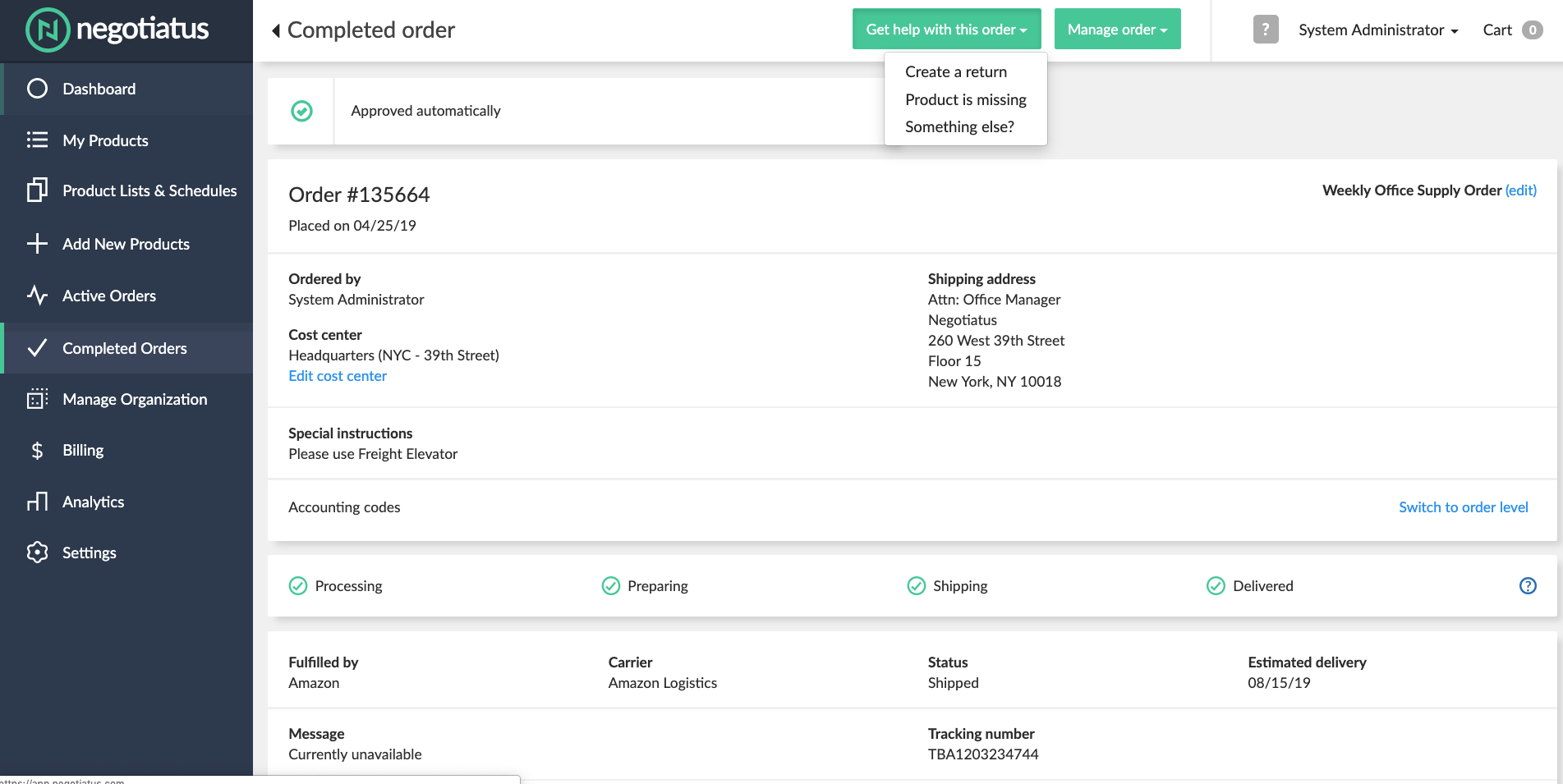Select Create a return menu option
The image size is (1563, 784).
click(x=955, y=72)
